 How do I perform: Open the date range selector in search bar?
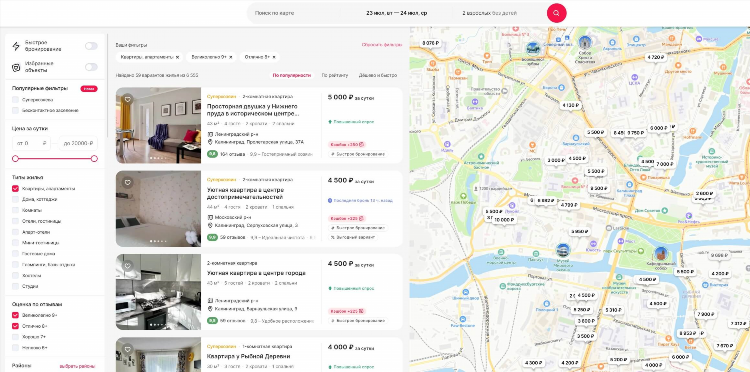397,13
